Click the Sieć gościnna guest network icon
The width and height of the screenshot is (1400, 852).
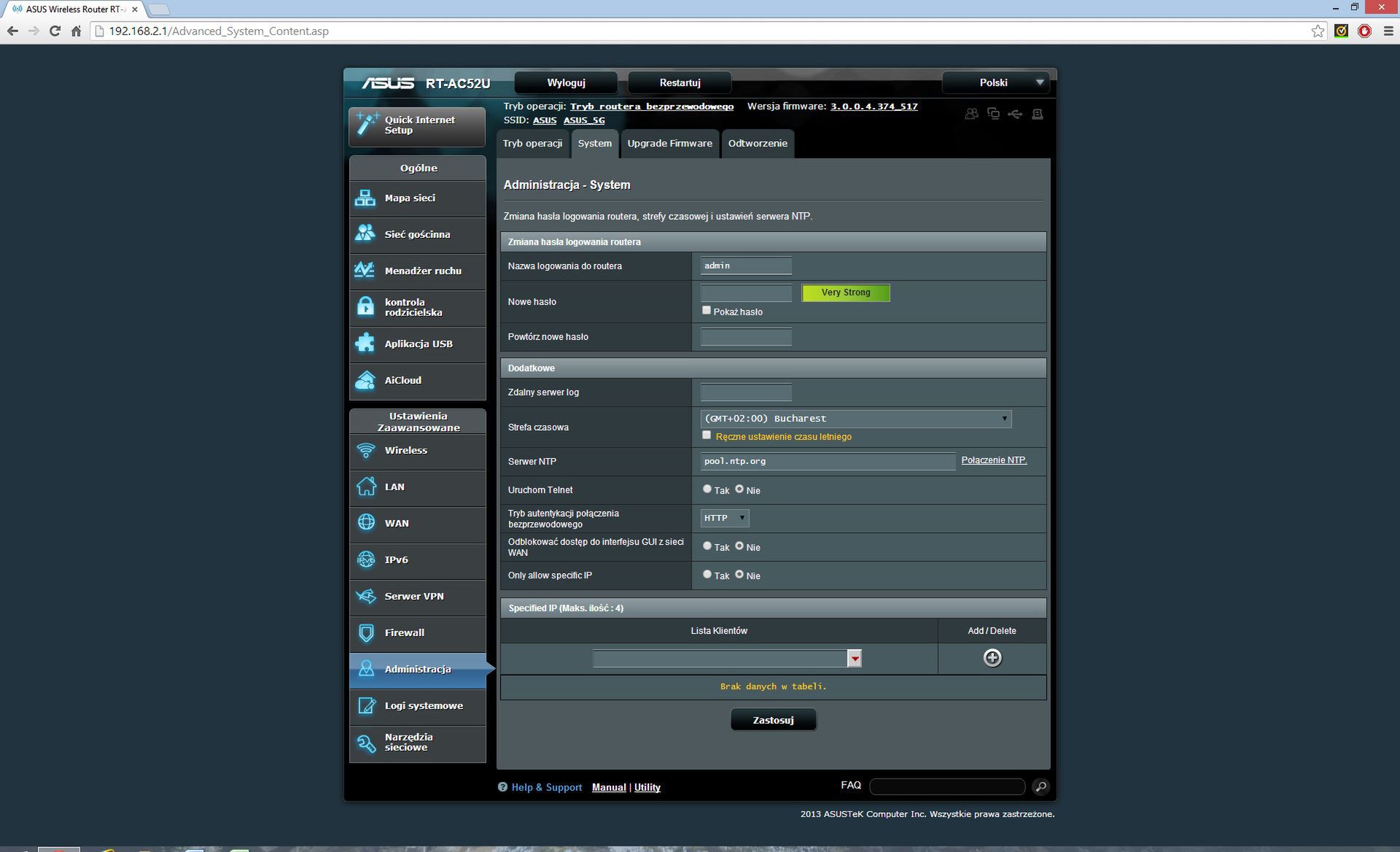coord(365,233)
